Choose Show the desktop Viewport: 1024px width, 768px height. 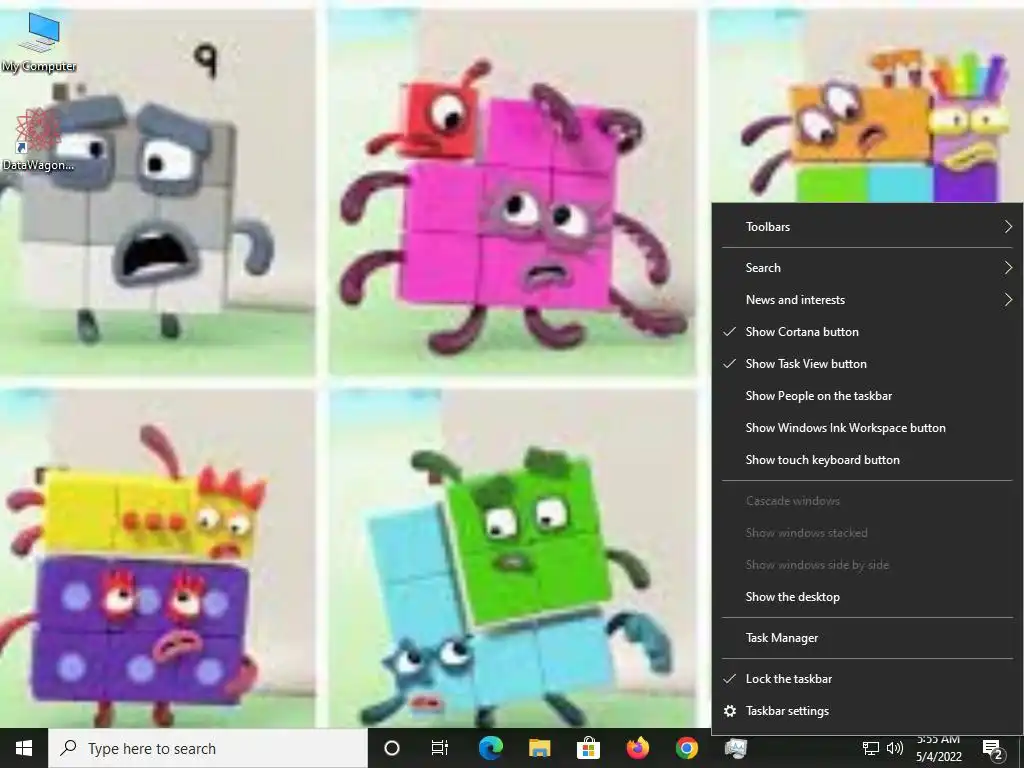[x=867, y=596]
